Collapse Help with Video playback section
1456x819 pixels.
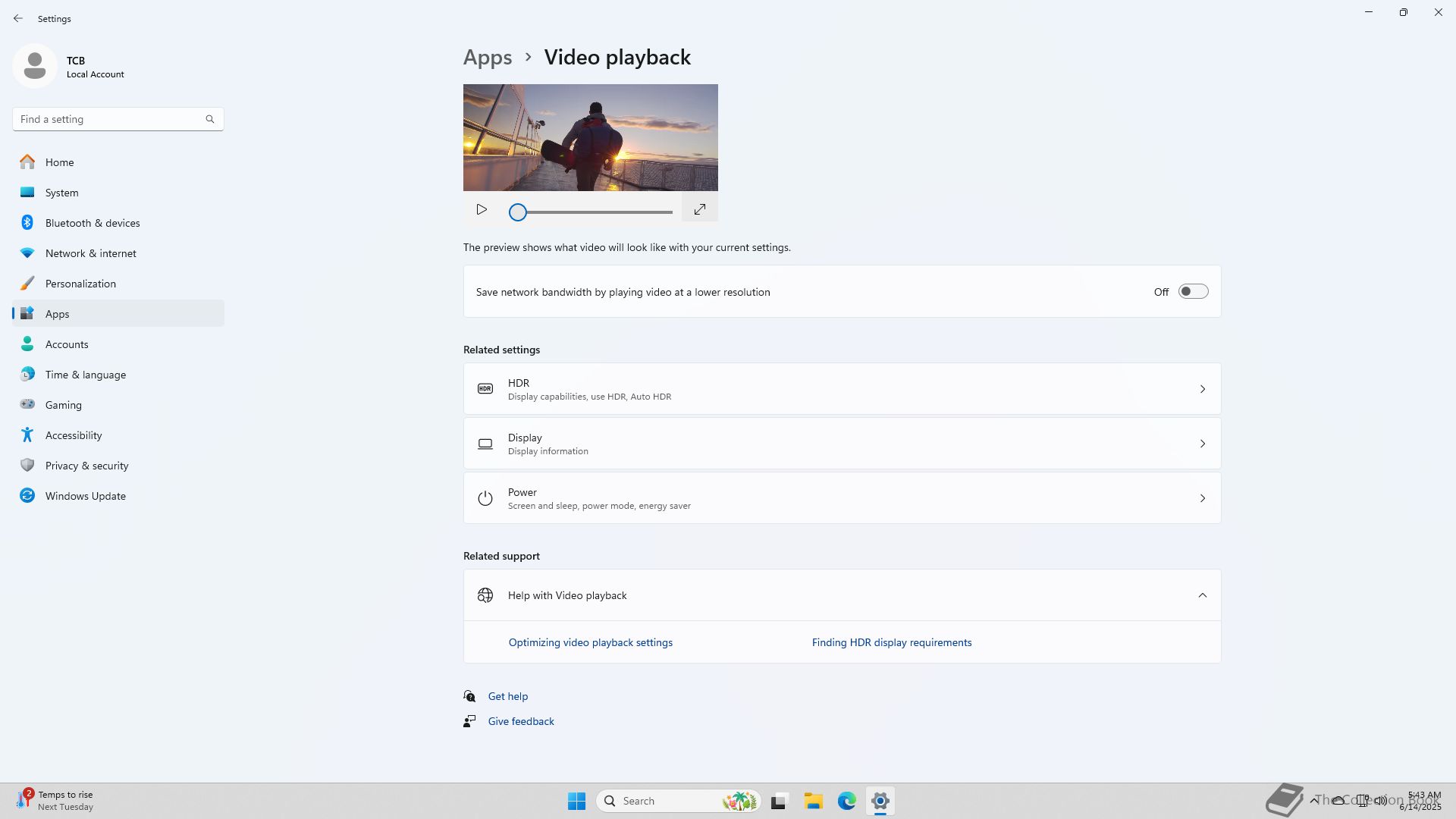pos(1202,595)
